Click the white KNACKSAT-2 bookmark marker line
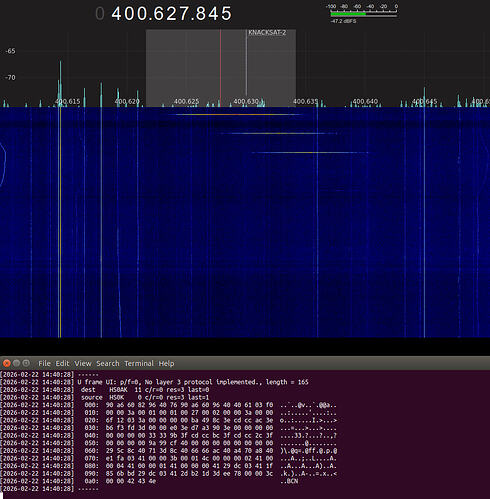The image size is (490, 499). (246, 63)
